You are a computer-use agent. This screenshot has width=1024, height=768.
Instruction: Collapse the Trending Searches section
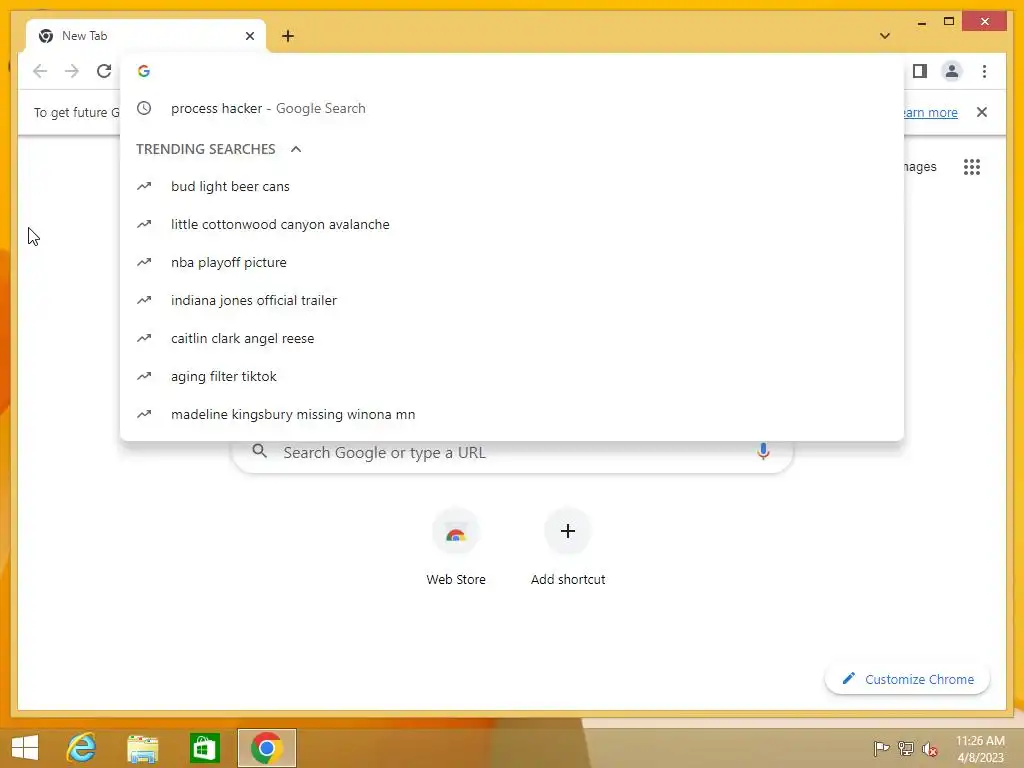pyautogui.click(x=296, y=149)
